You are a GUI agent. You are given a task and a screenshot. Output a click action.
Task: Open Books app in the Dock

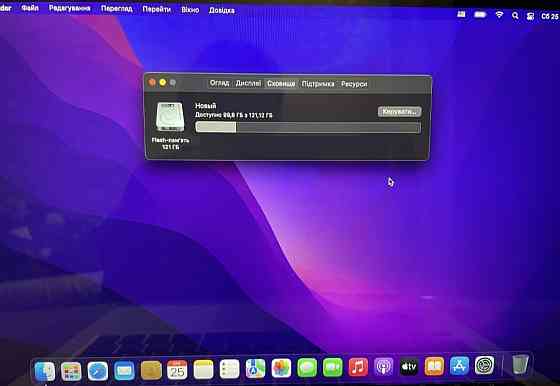pyautogui.click(x=434, y=366)
